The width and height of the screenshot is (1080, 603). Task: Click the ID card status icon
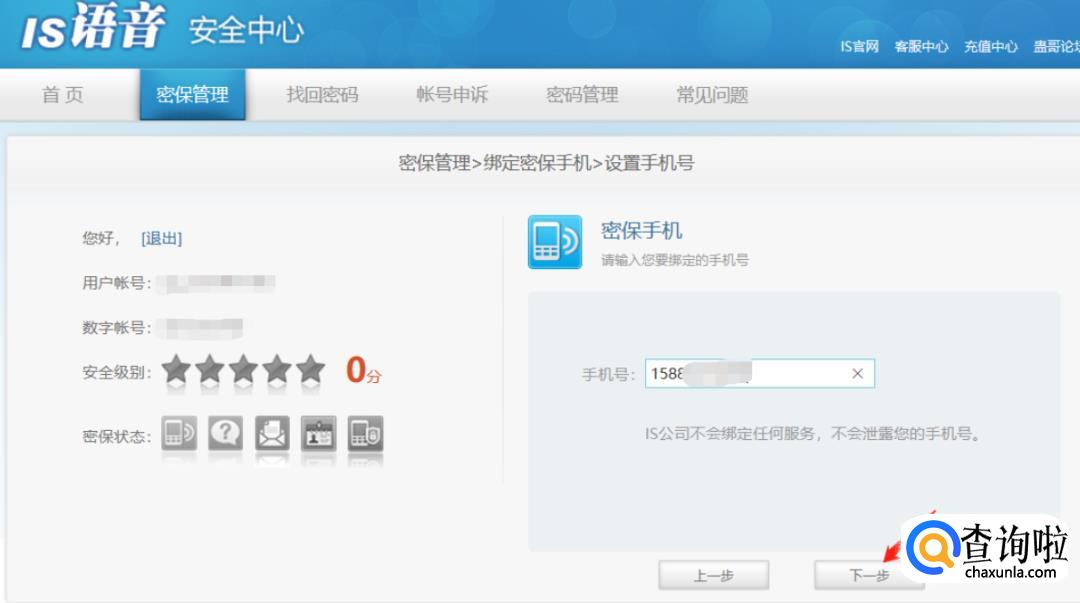(x=319, y=434)
